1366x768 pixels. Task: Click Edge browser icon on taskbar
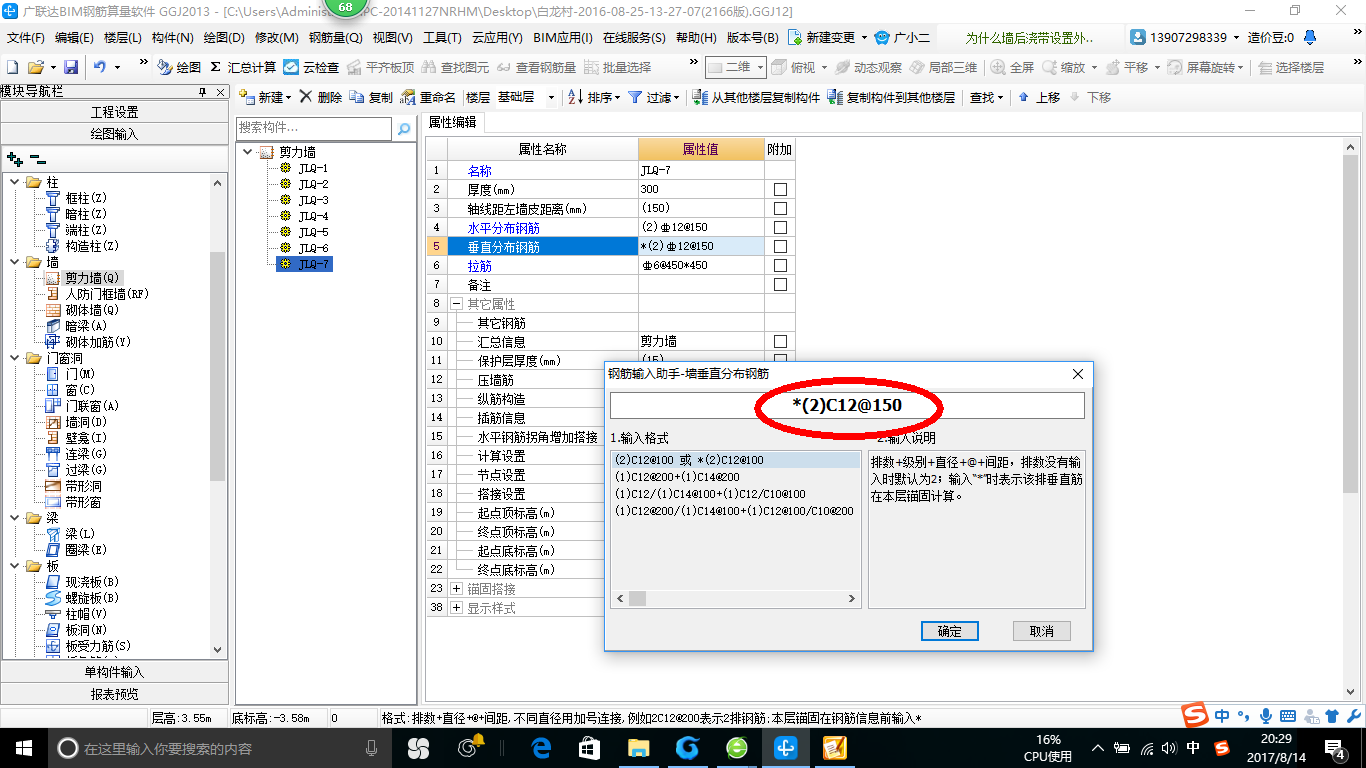(x=541, y=748)
